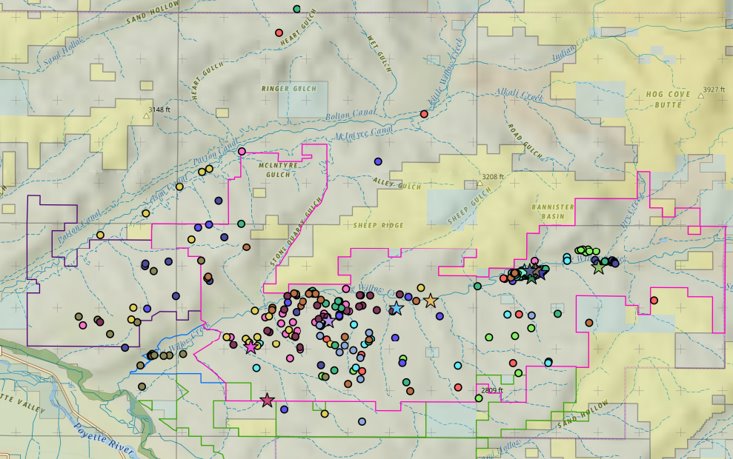Image resolution: width=733 pixels, height=459 pixels.
Task: Click the McIntyre Canal label
Action: (364, 134)
